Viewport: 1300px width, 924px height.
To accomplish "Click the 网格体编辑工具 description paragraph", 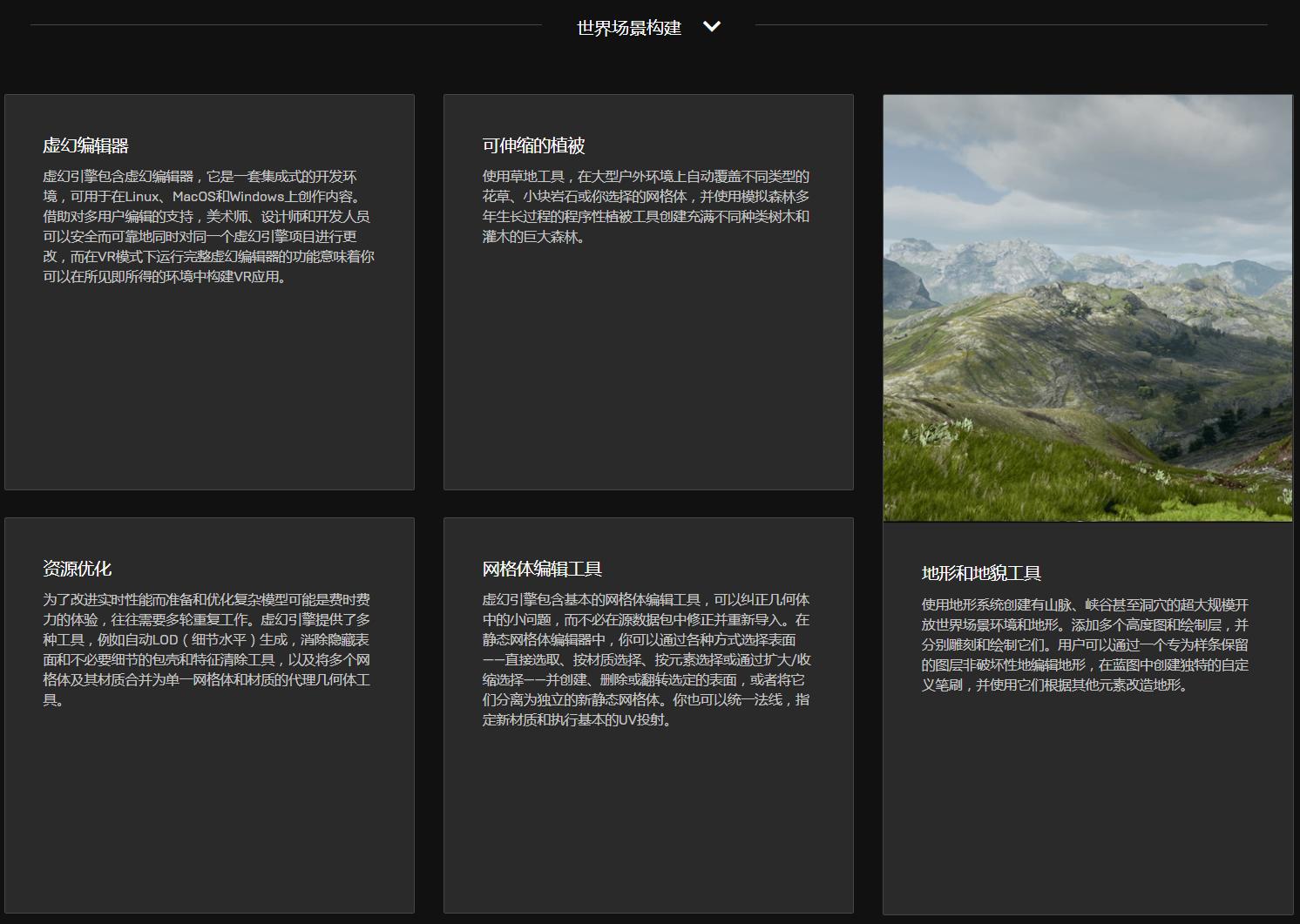I will pos(647,659).
